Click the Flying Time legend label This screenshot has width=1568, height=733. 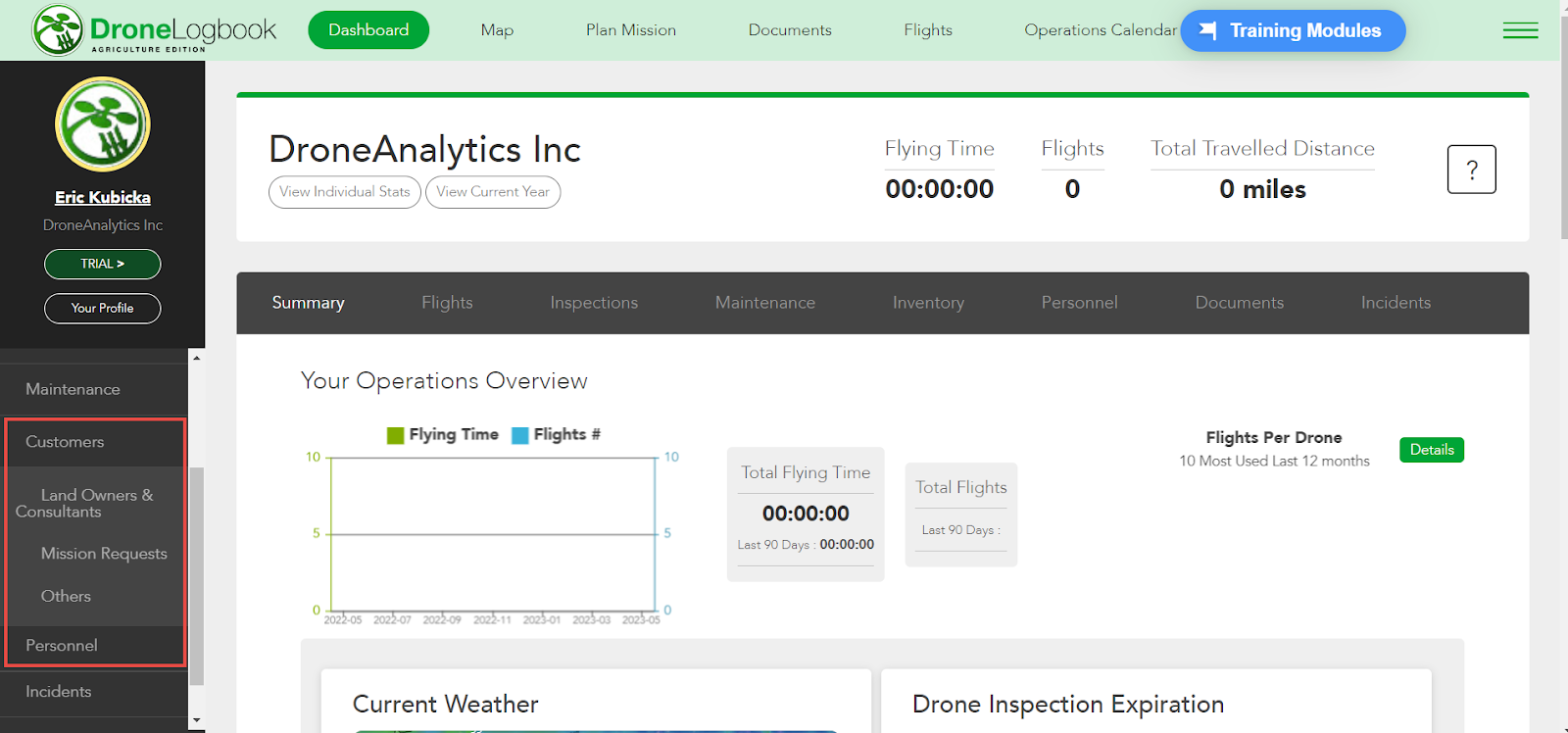(454, 434)
